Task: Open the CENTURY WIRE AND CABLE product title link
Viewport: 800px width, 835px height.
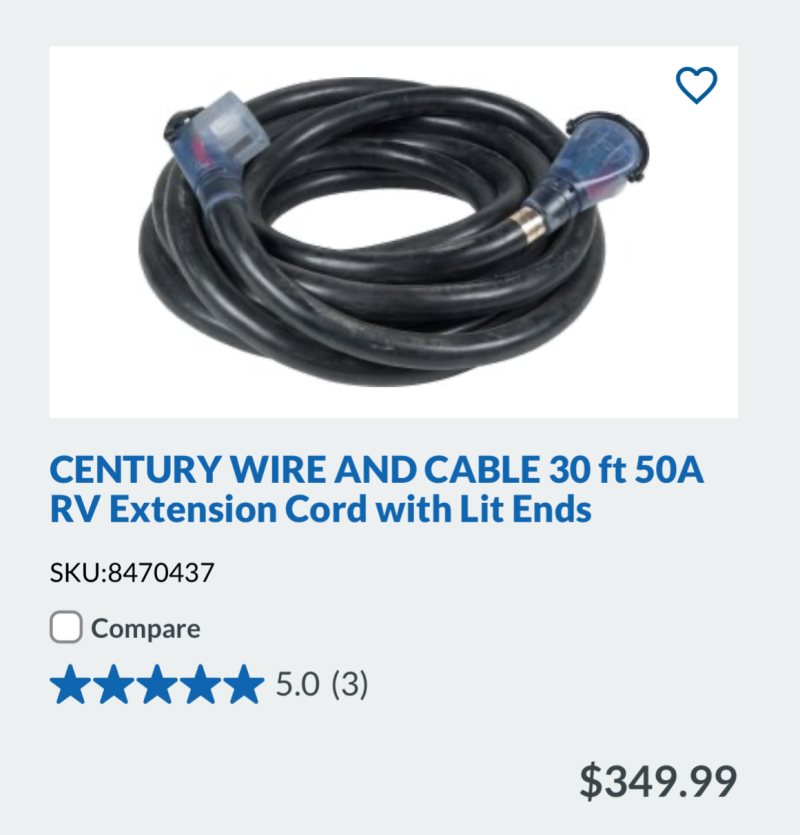Action: click(x=377, y=489)
